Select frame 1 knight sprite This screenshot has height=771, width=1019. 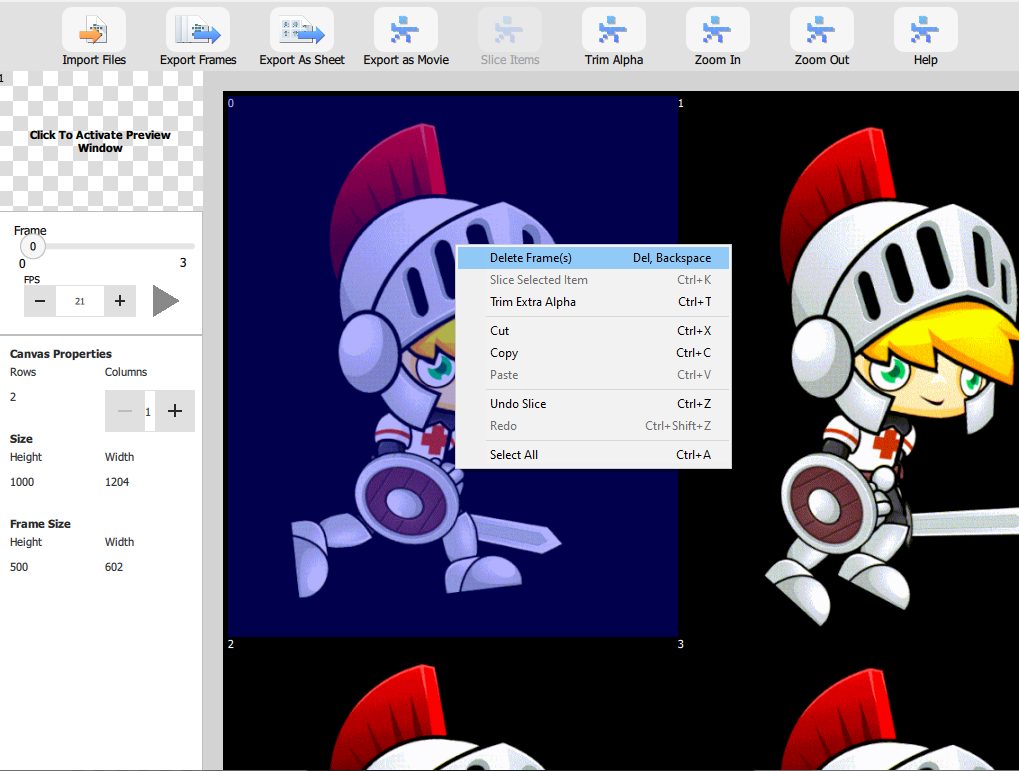(x=849, y=366)
